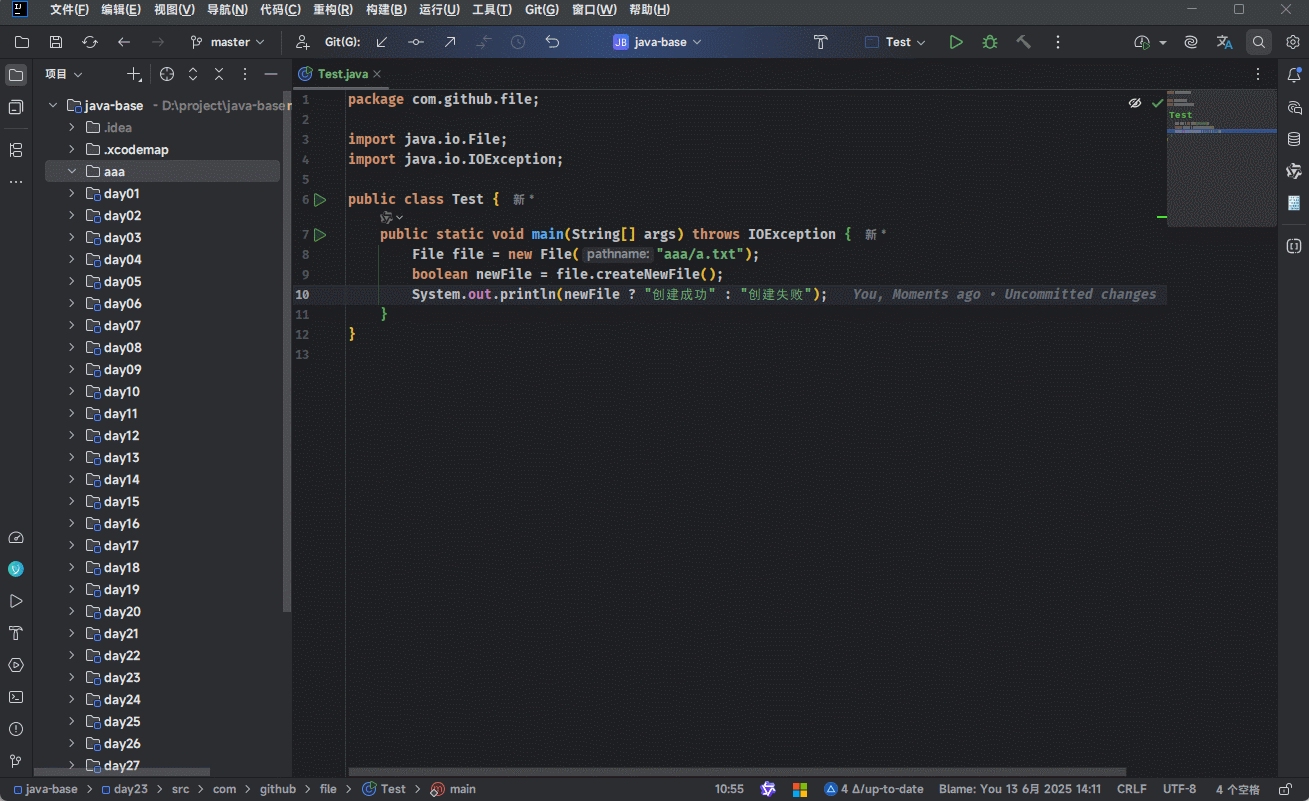The width and height of the screenshot is (1309, 801).
Task: Toggle the Project tool window folder button
Action: 16,75
